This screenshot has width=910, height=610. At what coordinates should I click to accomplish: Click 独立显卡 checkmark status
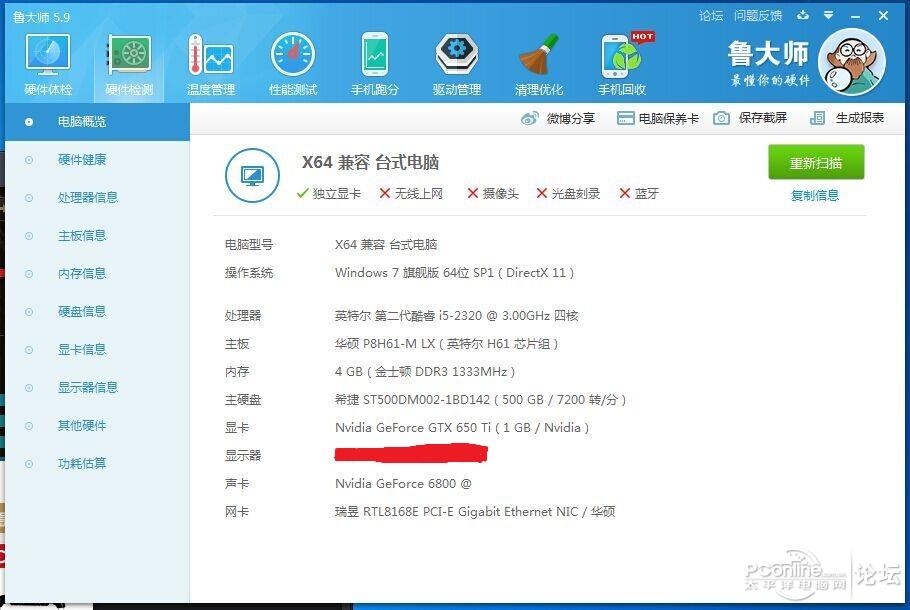[328, 193]
